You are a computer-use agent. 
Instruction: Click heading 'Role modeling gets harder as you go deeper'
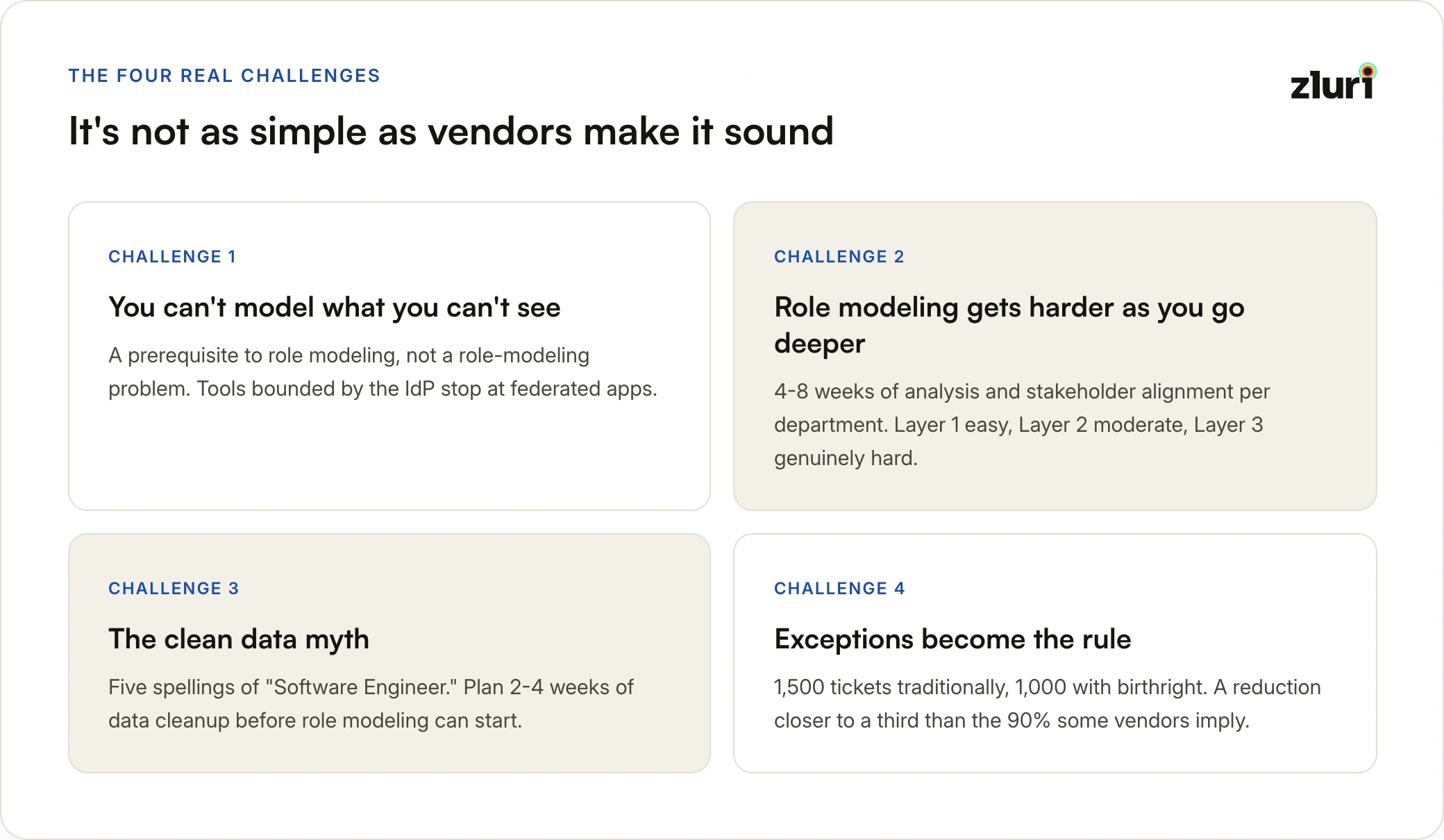point(1009,325)
